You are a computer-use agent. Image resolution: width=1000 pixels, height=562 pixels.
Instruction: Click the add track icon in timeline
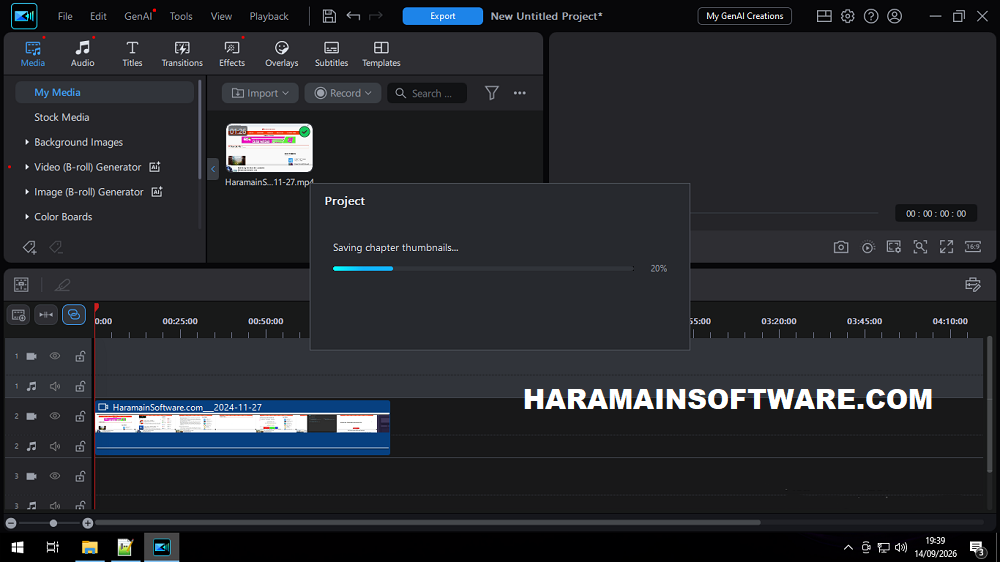click(18, 315)
